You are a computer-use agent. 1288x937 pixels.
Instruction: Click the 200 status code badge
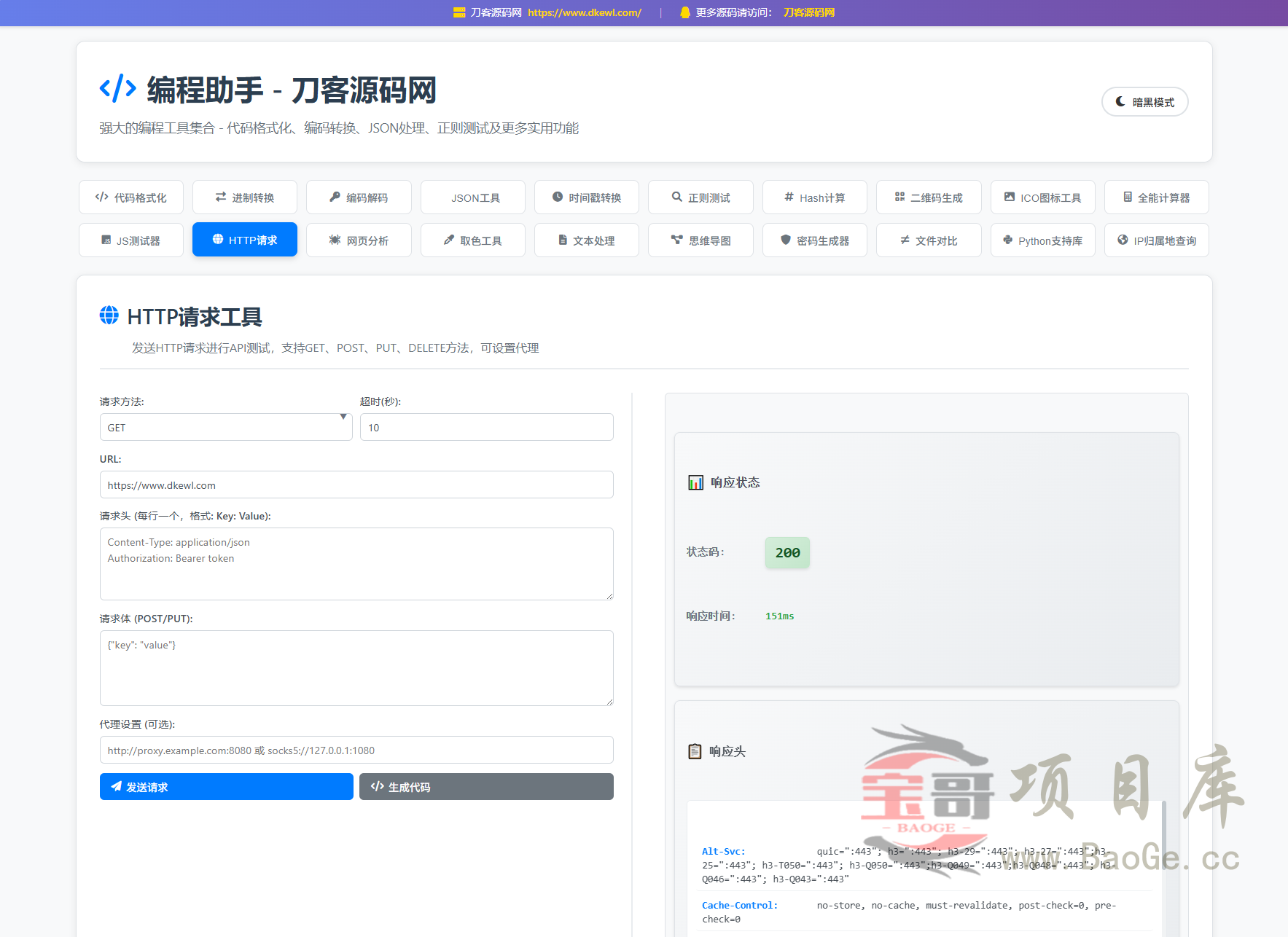pyautogui.click(x=787, y=552)
